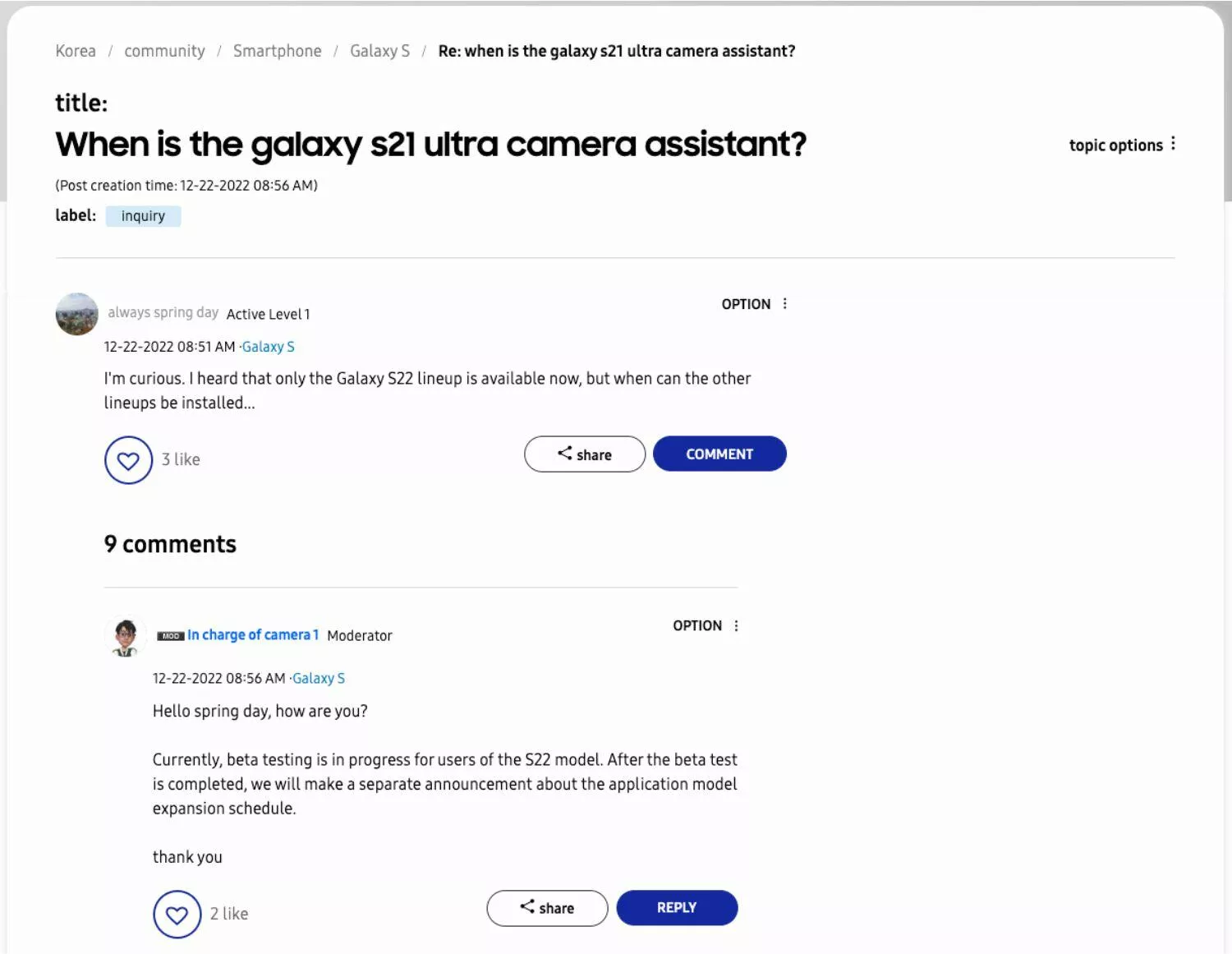Open Galaxy S link under original post date
Screen dimensions: 1232x954
268,347
